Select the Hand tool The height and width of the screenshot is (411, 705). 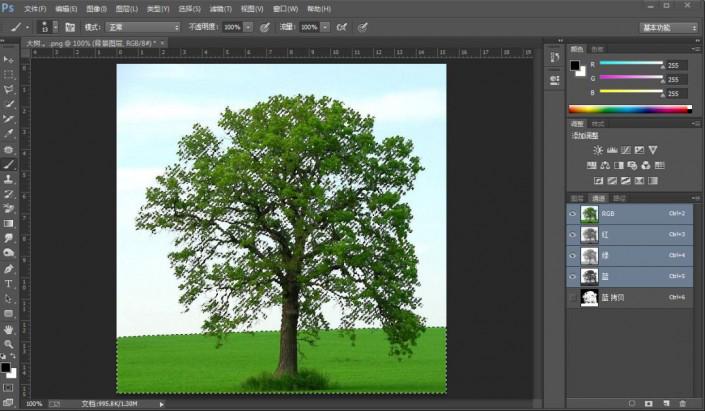point(9,328)
